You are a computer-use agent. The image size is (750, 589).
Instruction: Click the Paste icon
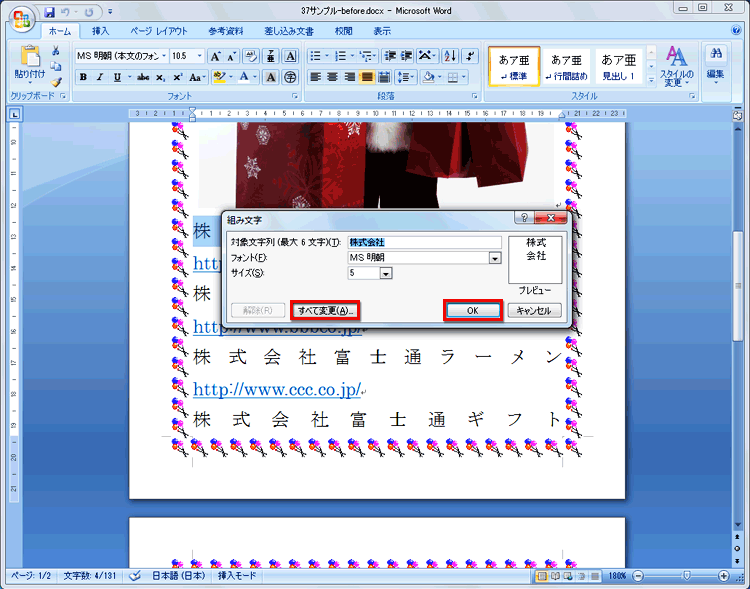pos(30,56)
